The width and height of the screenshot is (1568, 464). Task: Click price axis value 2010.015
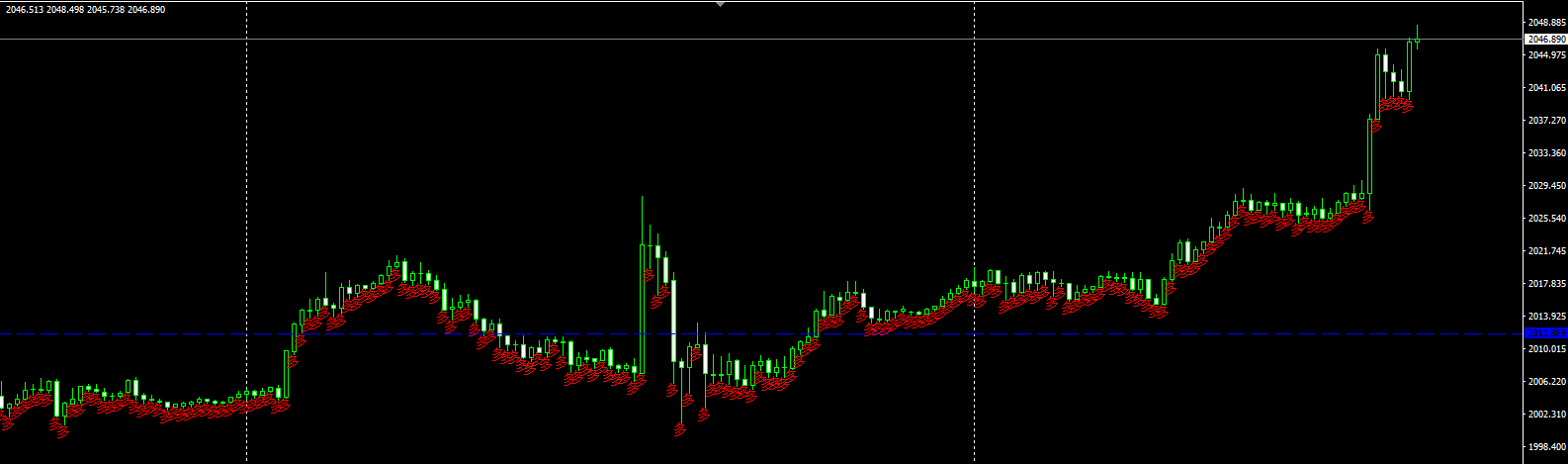click(x=1547, y=349)
